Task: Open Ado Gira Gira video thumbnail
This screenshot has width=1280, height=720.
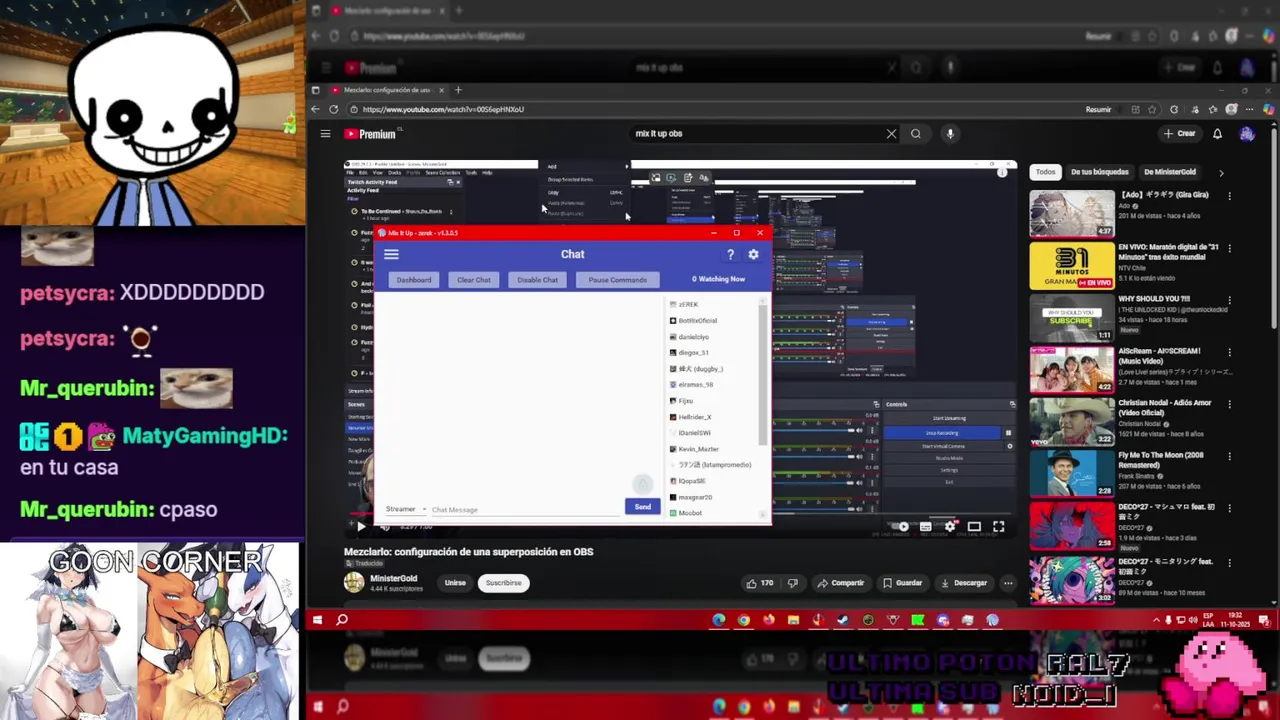Action: [x=1072, y=214]
